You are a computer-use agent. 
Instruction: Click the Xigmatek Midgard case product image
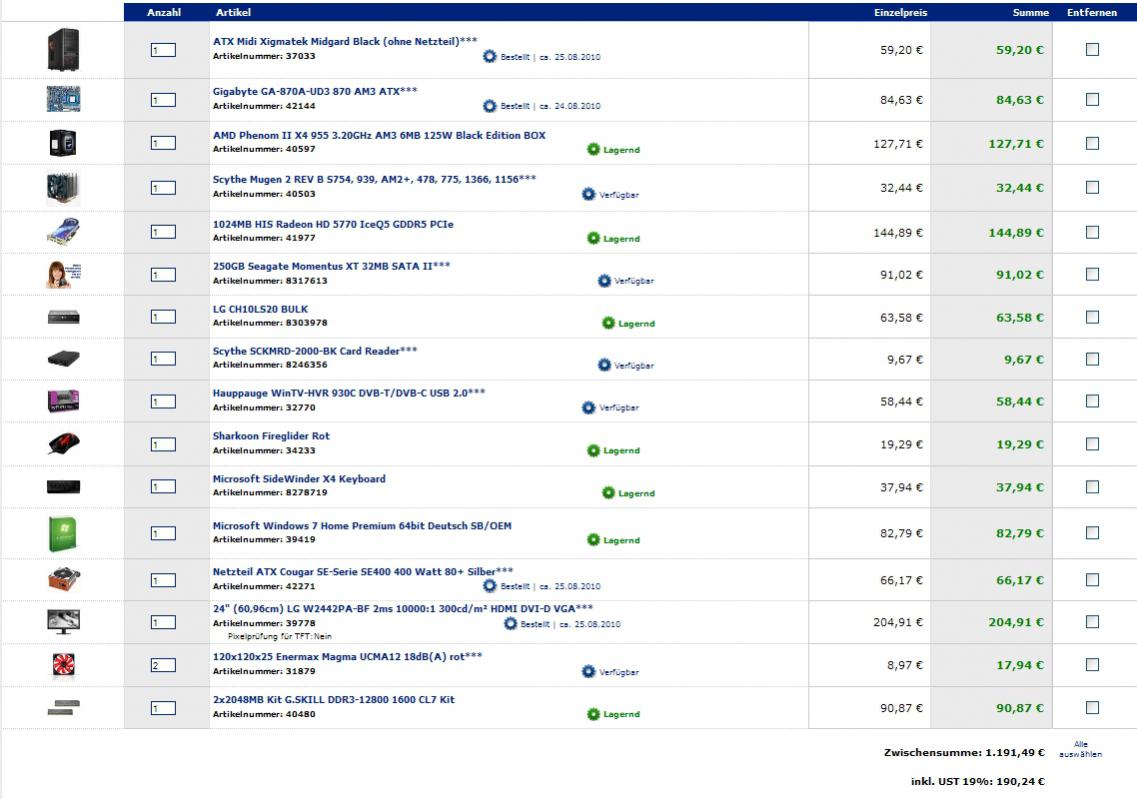click(x=63, y=49)
